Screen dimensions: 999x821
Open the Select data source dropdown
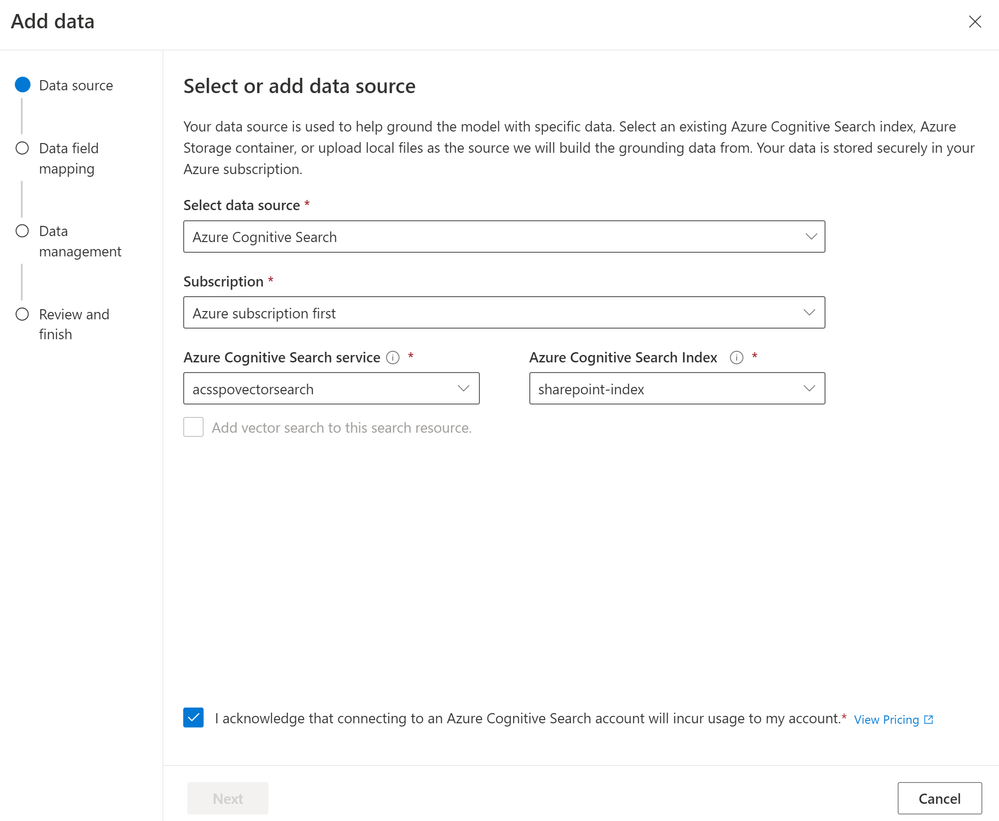pyautogui.click(x=504, y=237)
